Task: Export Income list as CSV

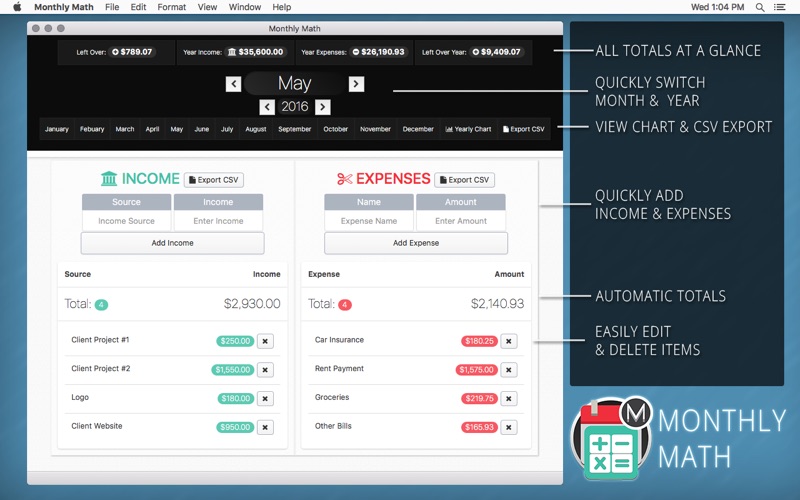Action: tap(214, 180)
